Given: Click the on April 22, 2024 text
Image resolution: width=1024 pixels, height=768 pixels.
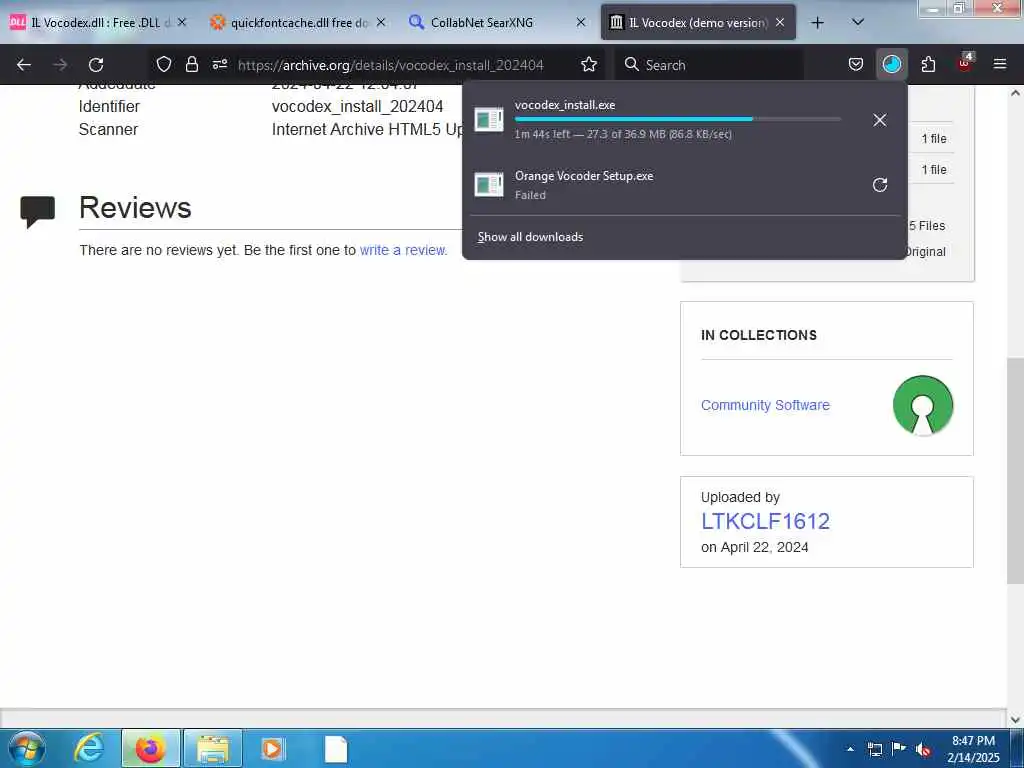Looking at the screenshot, I should click(754, 547).
